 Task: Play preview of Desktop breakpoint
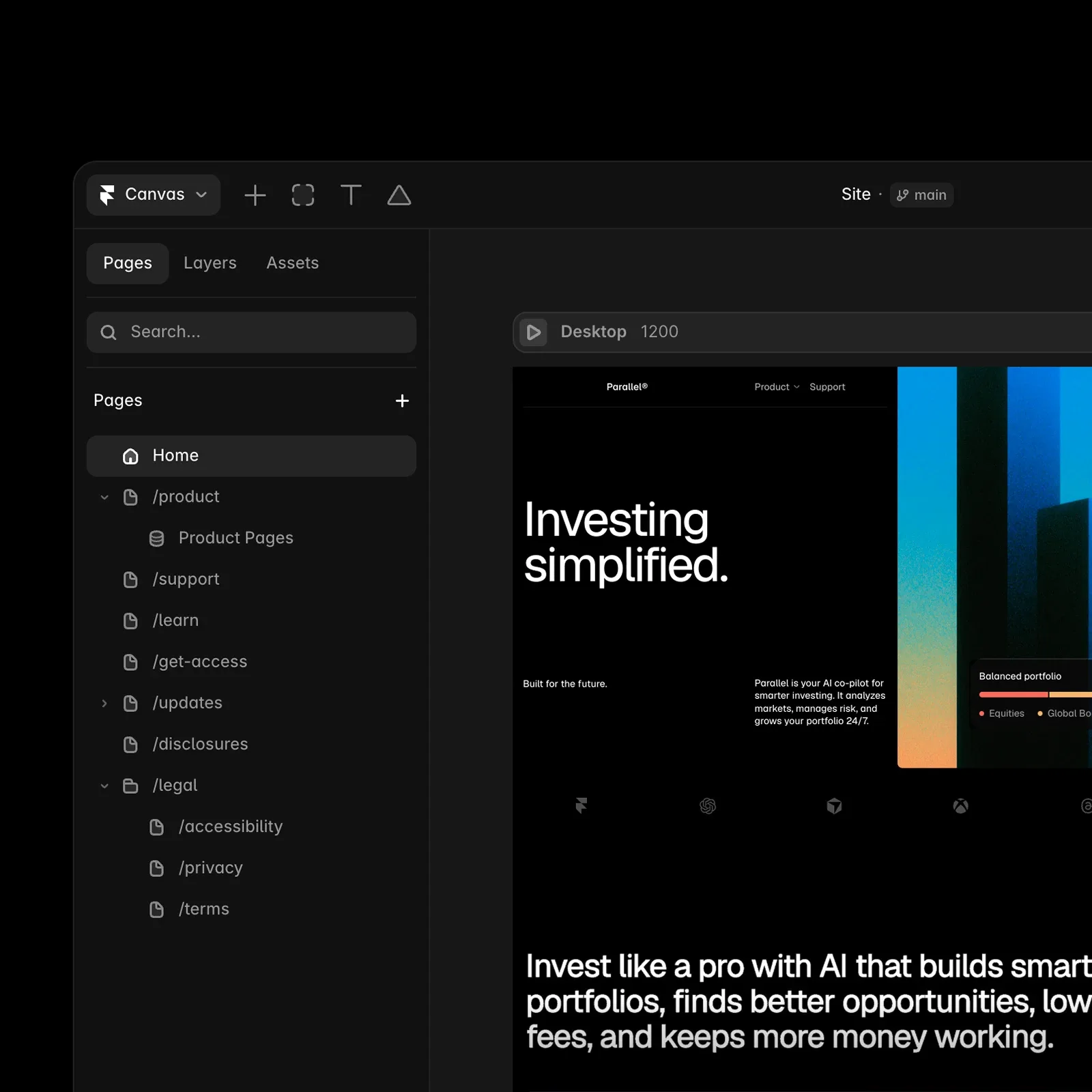[534, 332]
